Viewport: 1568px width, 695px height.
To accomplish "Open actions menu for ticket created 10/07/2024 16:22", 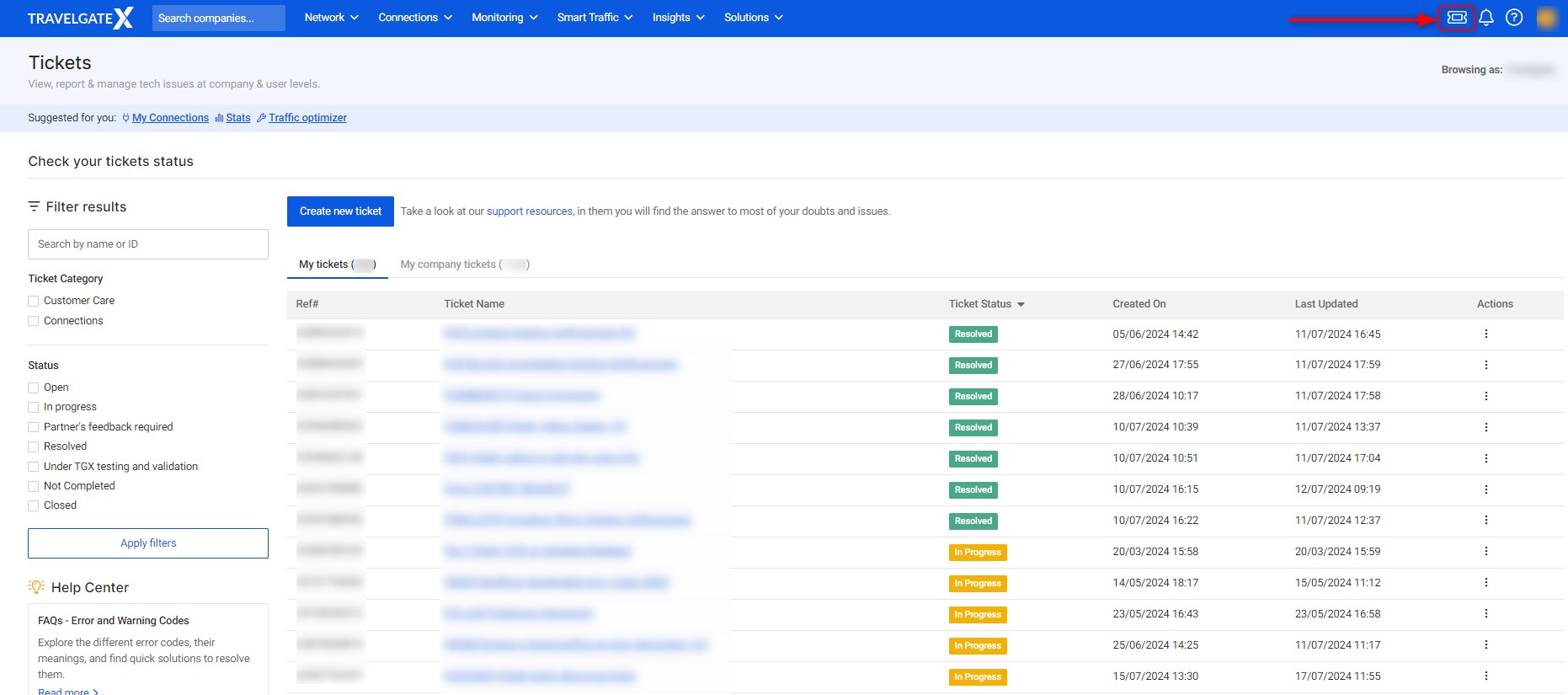I will (1486, 521).
